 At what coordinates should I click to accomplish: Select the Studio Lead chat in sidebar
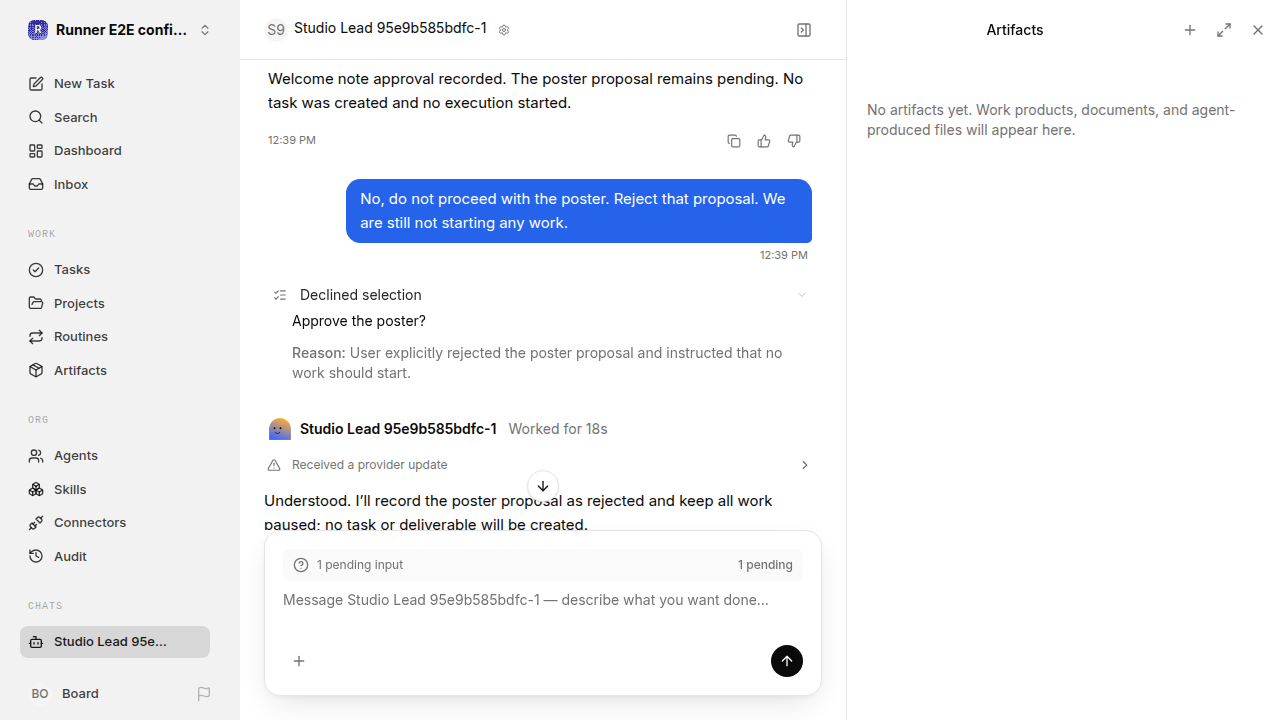coord(115,642)
